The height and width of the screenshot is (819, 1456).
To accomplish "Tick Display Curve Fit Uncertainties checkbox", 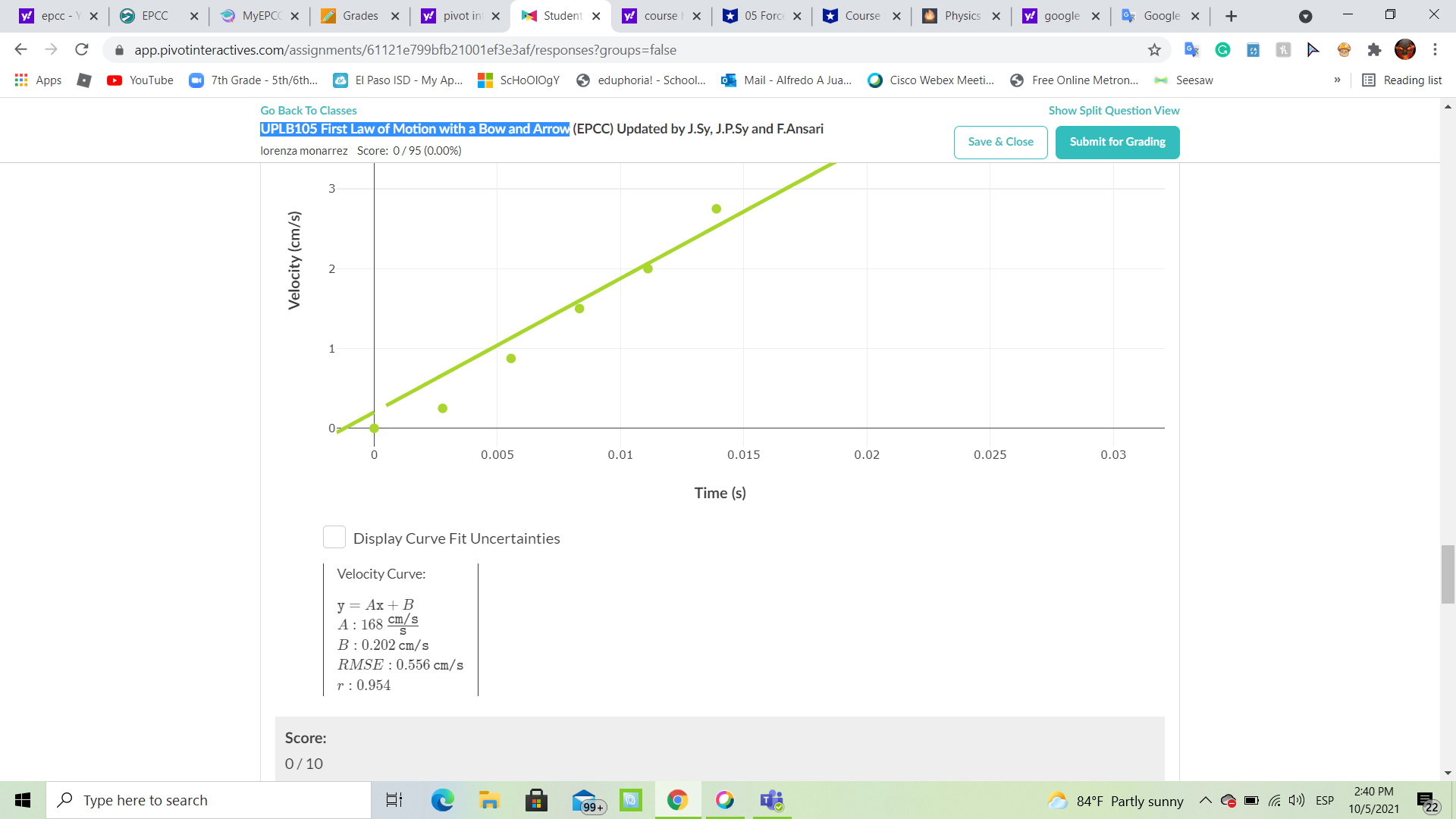I will click(334, 537).
